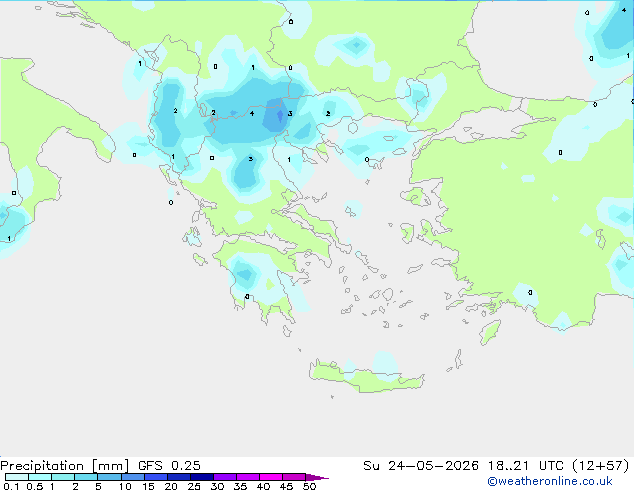Click the '20' legend scale label
Screen dimensions: 634x490
pos(171,486)
